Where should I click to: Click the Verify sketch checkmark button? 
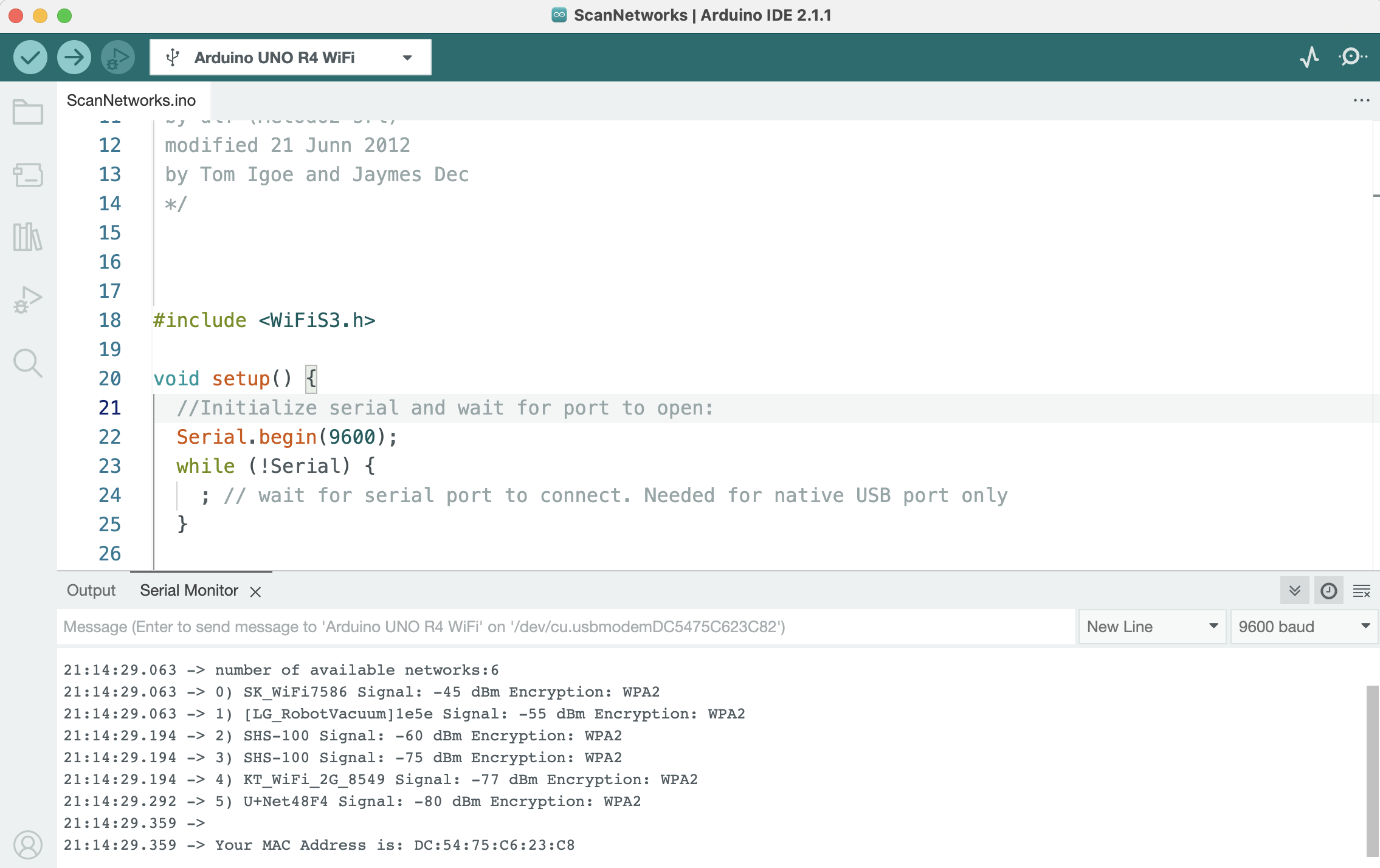coord(30,58)
